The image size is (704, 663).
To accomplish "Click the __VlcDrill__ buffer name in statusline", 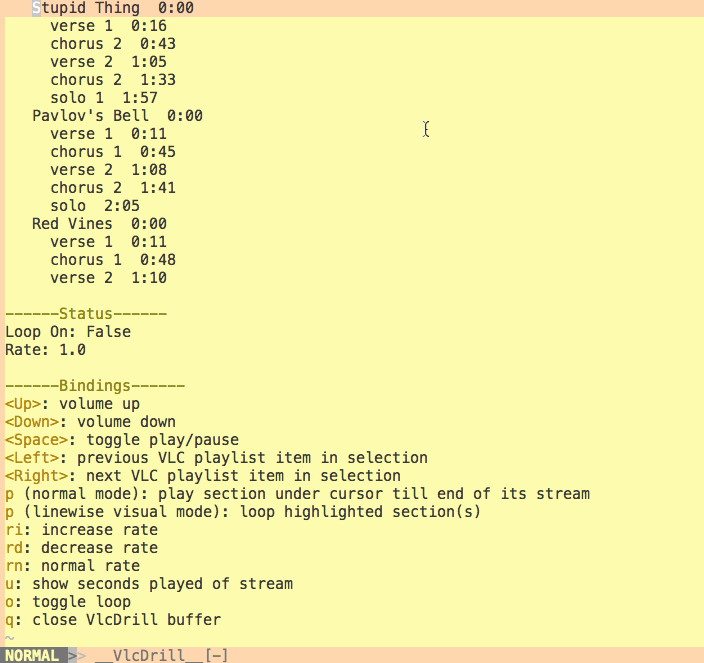I will pyautogui.click(x=149, y=655).
